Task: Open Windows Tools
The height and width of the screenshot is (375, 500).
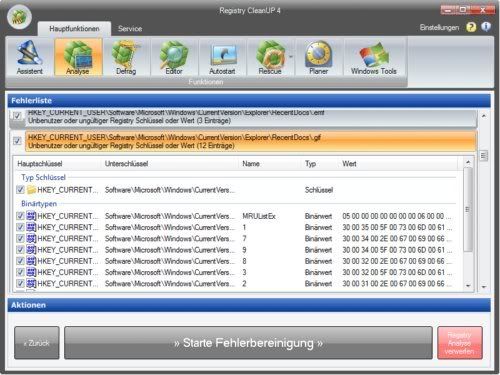Action: [374, 57]
